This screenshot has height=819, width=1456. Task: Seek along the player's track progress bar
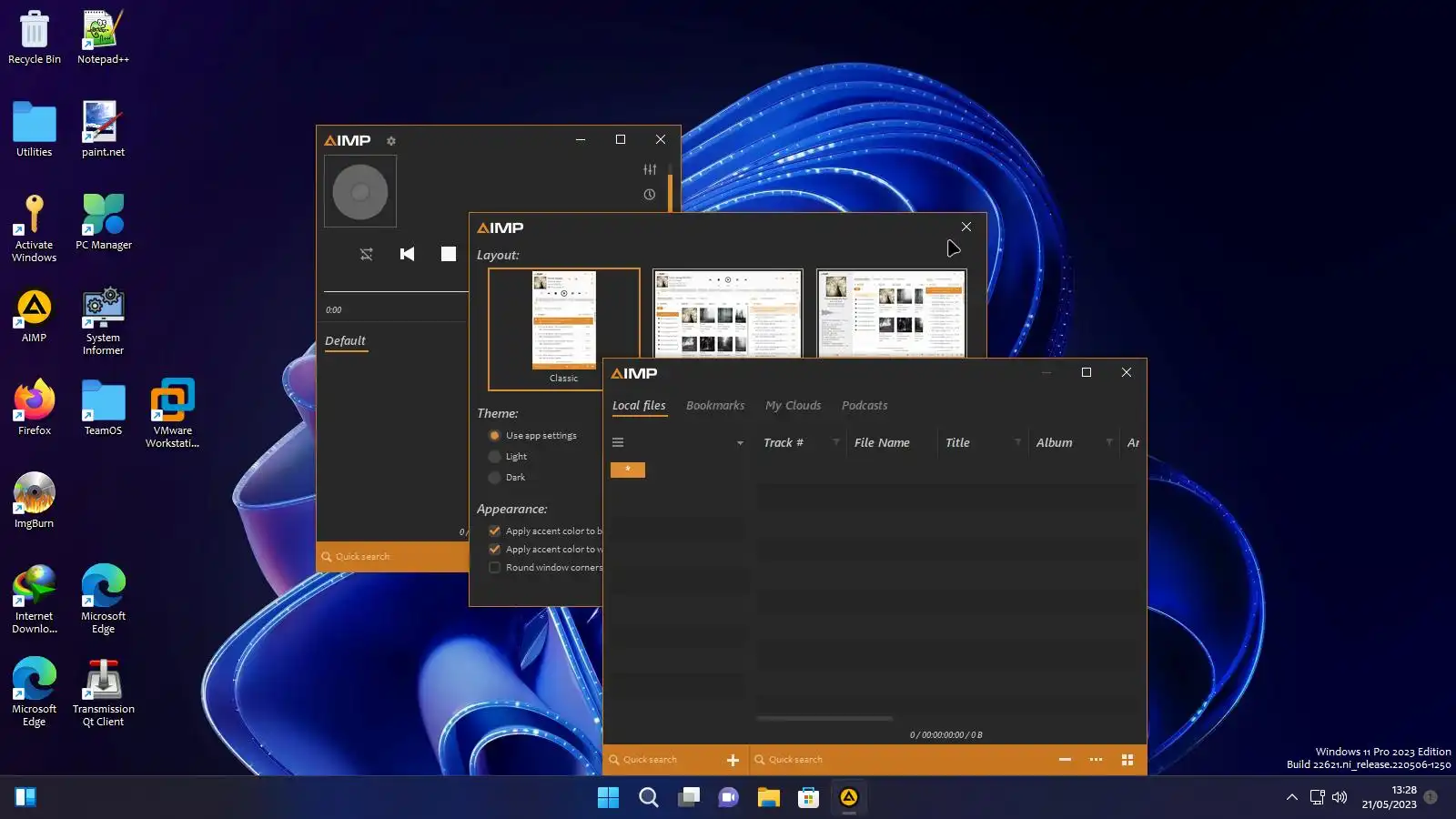tap(396, 291)
